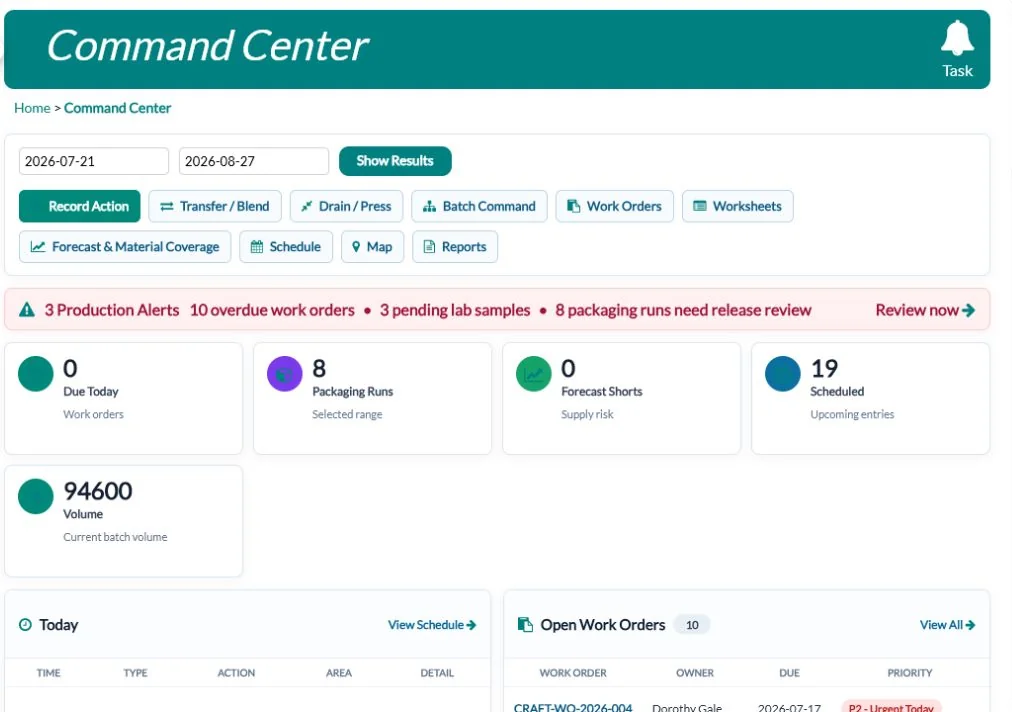Image resolution: width=1012 pixels, height=712 pixels.
Task: Click the clock icon beside Today
Action: [x=25, y=624]
